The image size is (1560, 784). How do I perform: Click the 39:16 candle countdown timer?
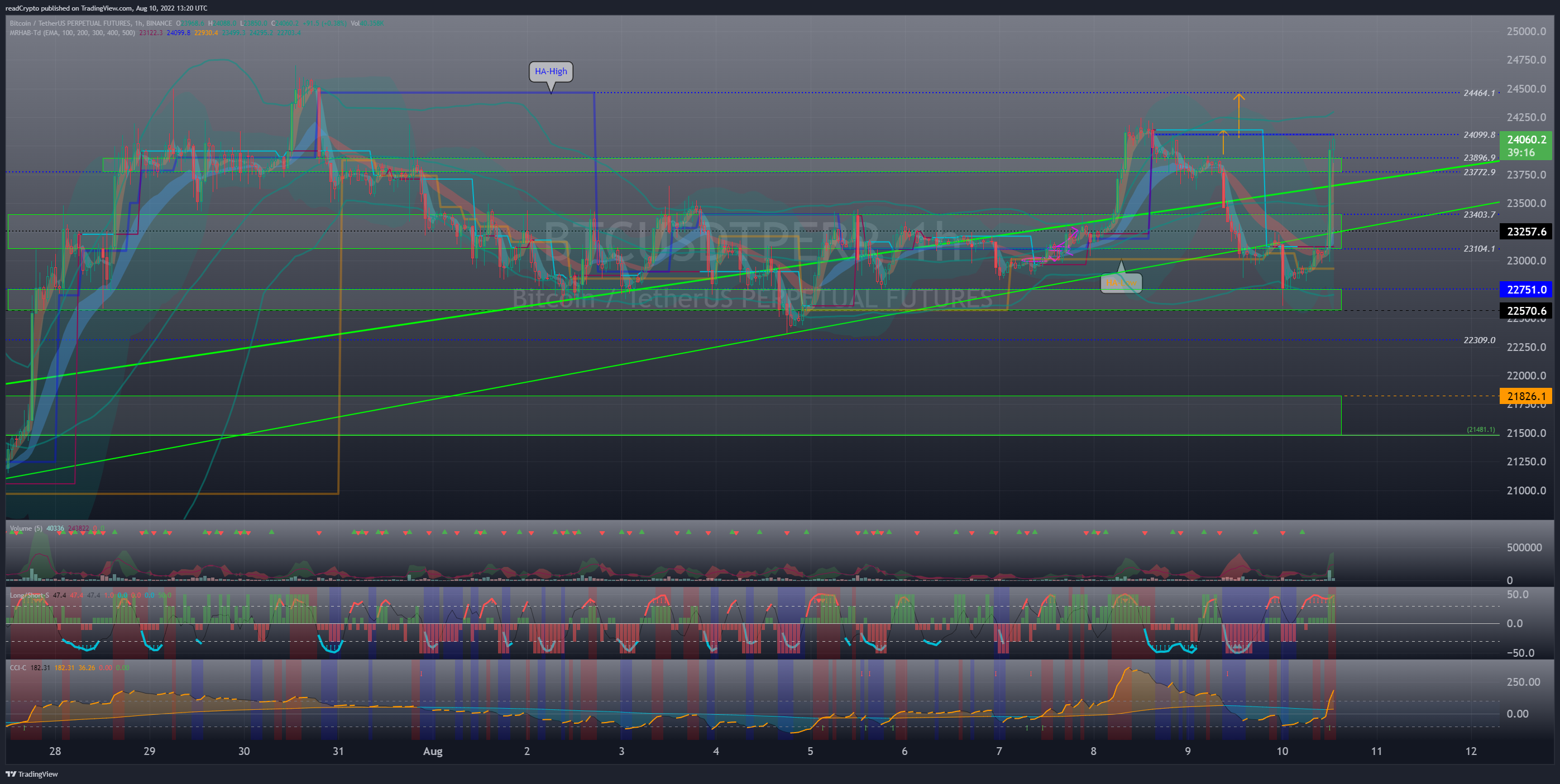(1520, 152)
